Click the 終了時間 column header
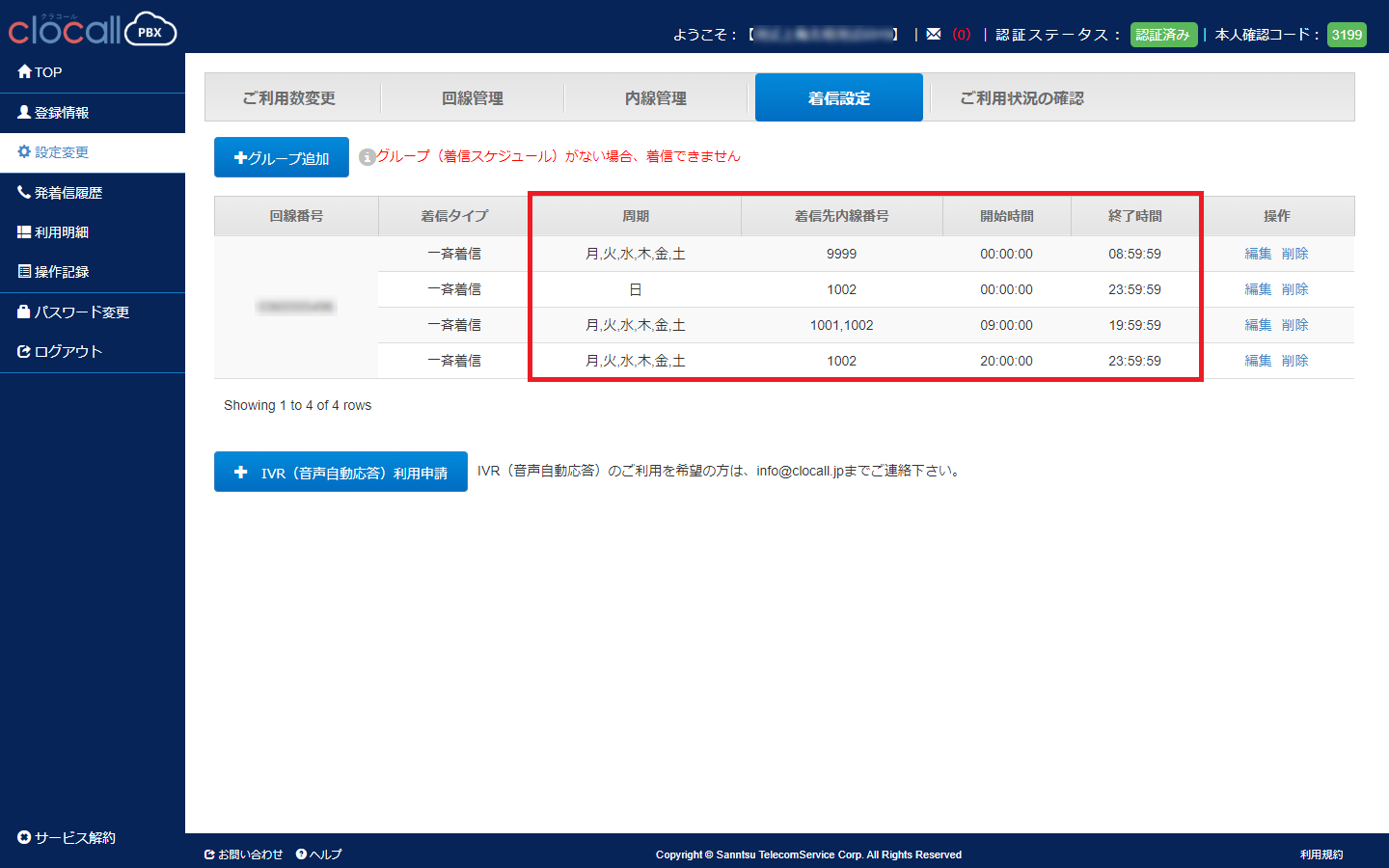The width and height of the screenshot is (1389, 868). coord(1135,216)
